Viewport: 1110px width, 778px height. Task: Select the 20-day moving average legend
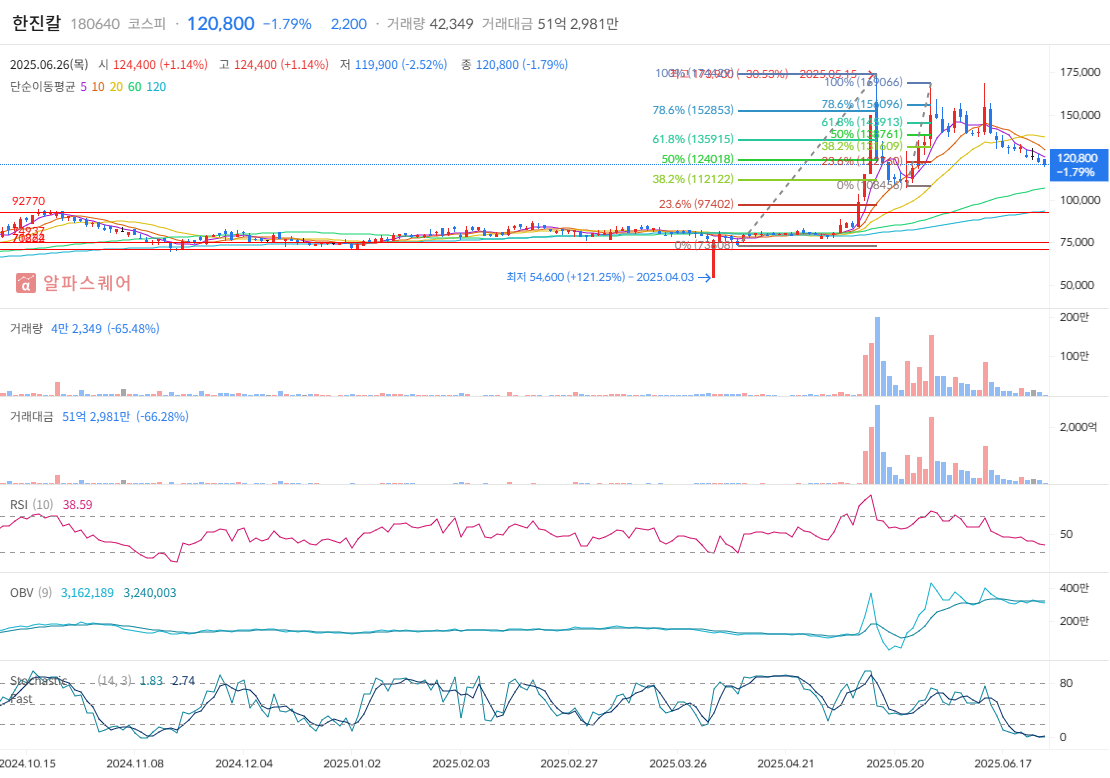tap(116, 86)
